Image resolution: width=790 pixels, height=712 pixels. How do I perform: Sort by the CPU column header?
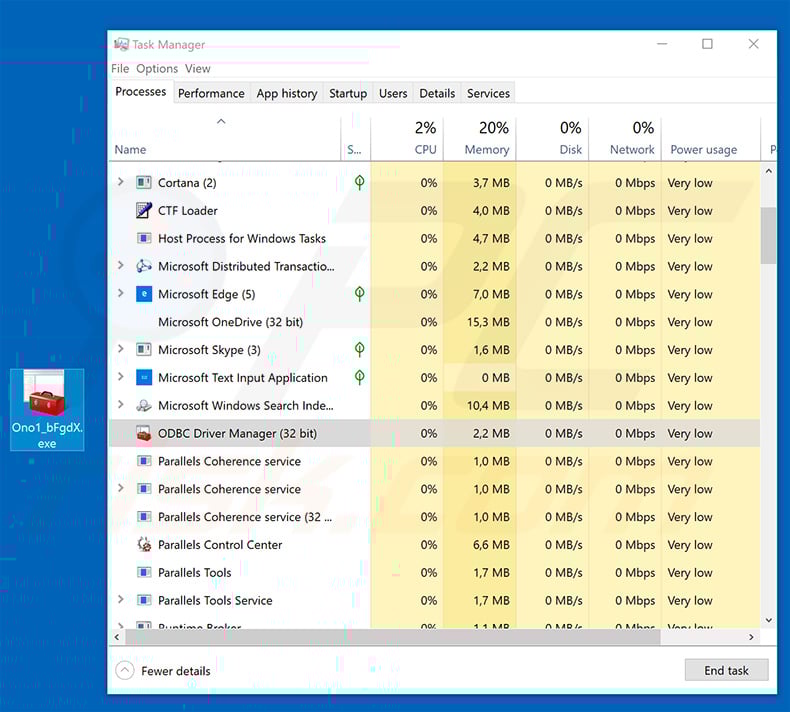(407, 139)
